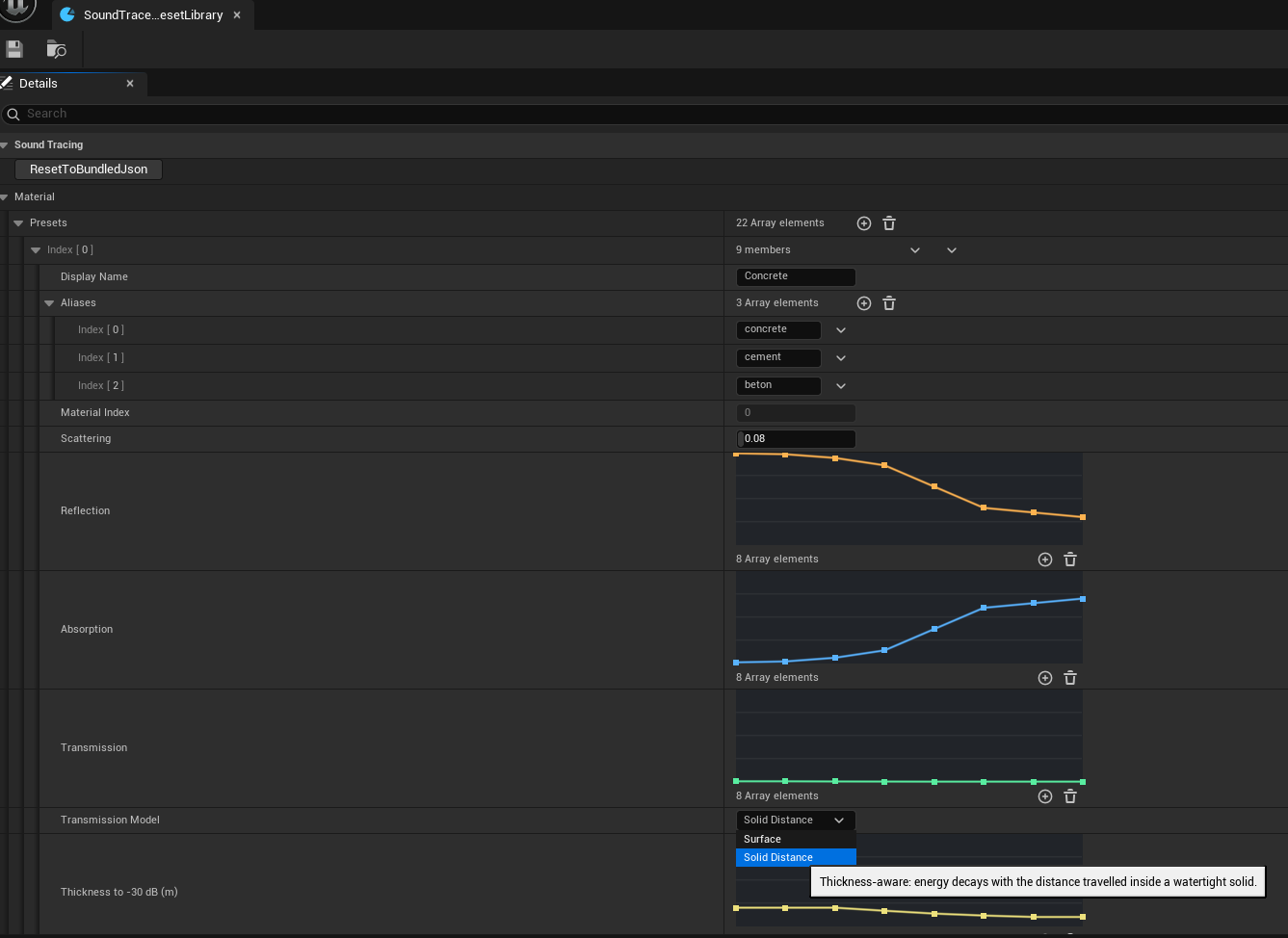Screen dimensions: 1288x938
Task: Click the Scattering value 0.08
Action: (x=796, y=439)
